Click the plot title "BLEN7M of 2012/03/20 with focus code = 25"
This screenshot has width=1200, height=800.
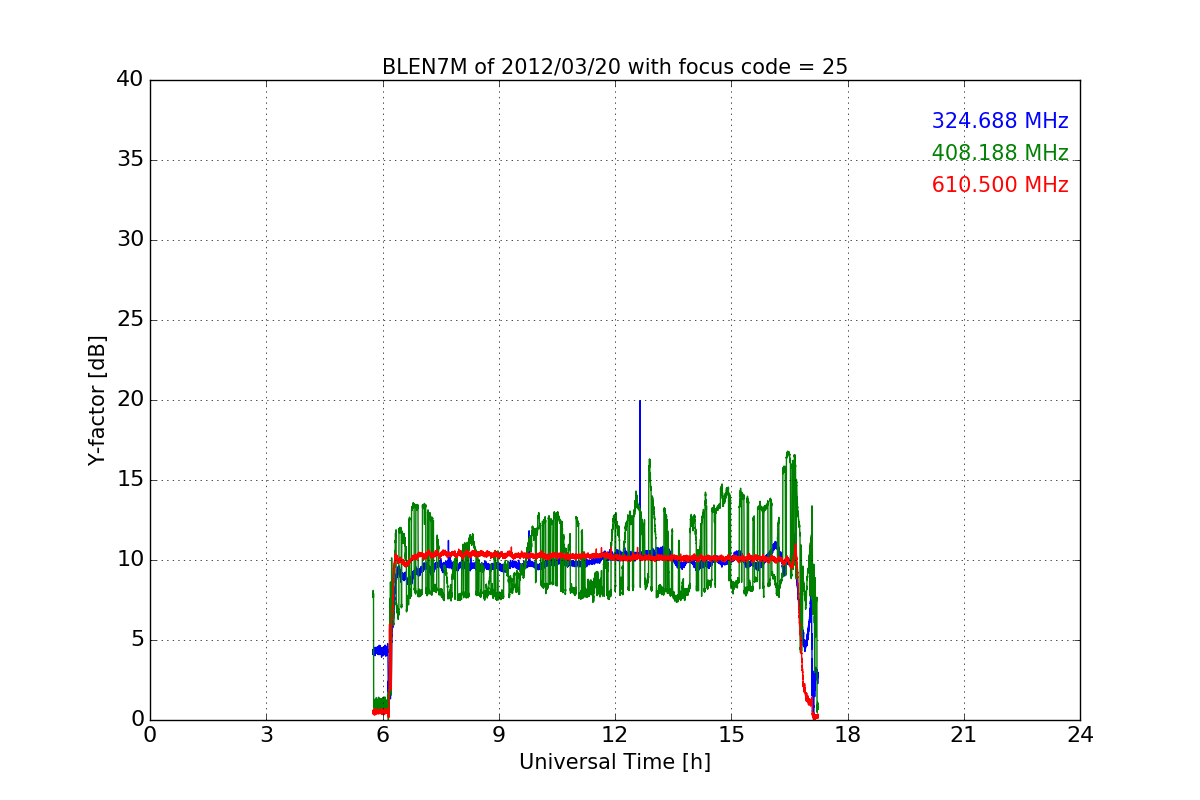[614, 67]
